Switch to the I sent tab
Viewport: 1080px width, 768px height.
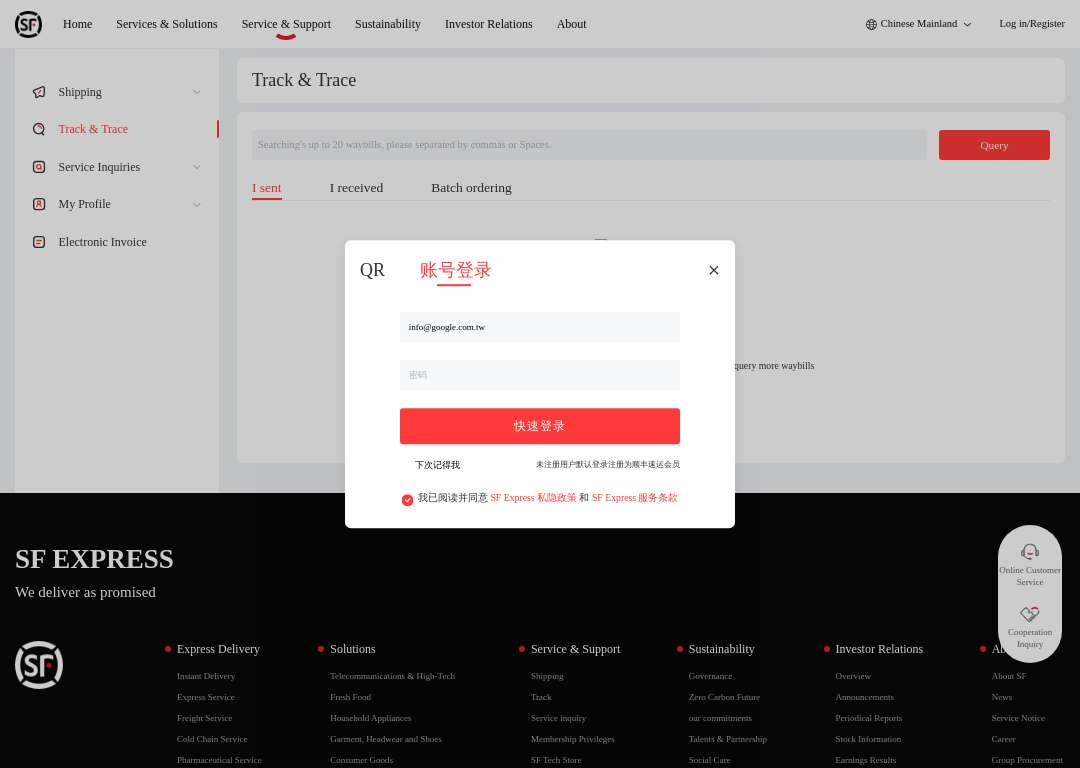pyautogui.click(x=267, y=188)
